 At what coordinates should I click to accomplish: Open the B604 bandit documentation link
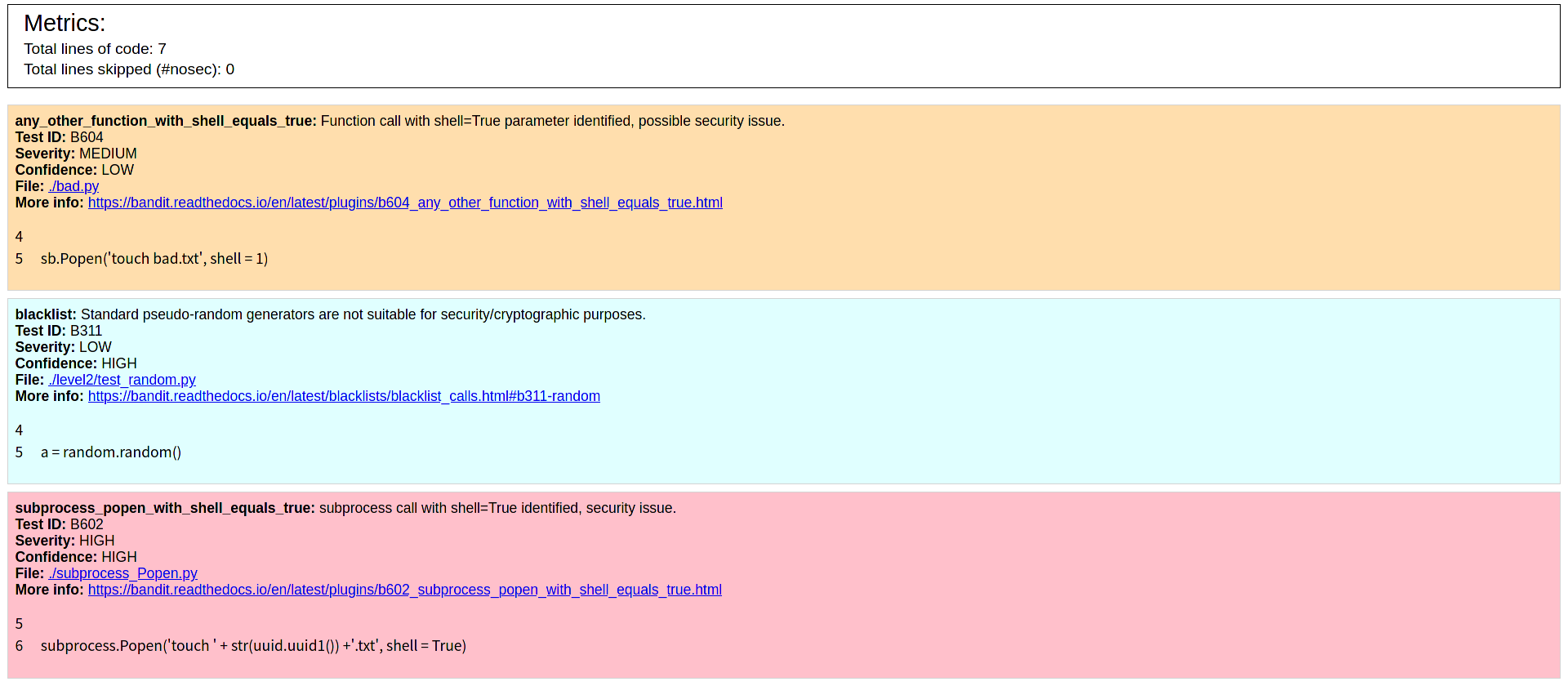405,203
